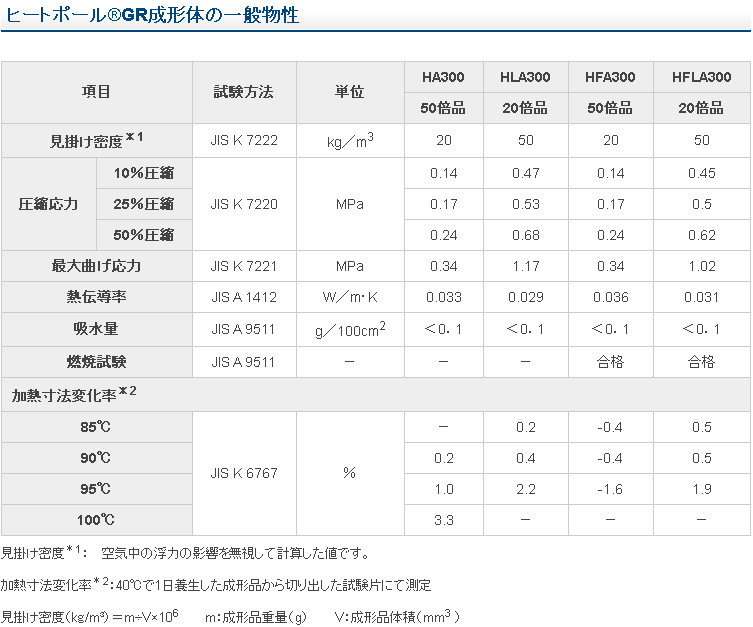
Task: Click the 1.0 value in 95℃ row
Action: pyautogui.click(x=444, y=489)
